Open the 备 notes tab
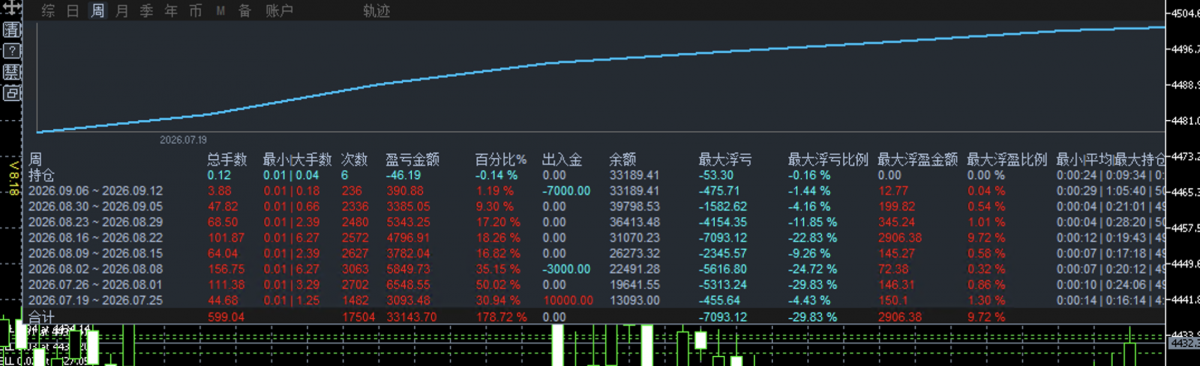The width and height of the screenshot is (1200, 366). (245, 12)
